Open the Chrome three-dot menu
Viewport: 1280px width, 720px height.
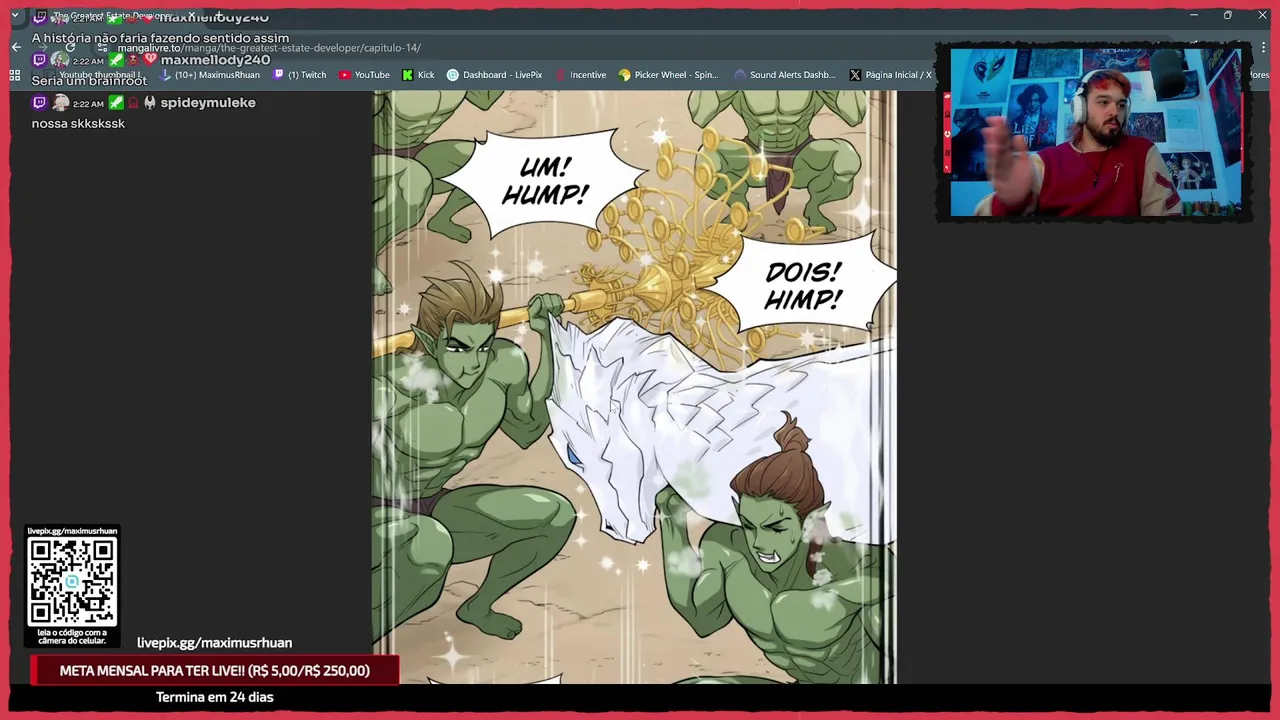tap(1263, 48)
